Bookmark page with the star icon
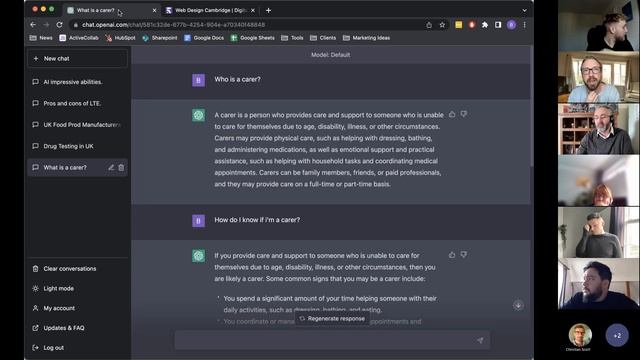Image resolution: width=640 pixels, height=360 pixels. click(x=442, y=25)
